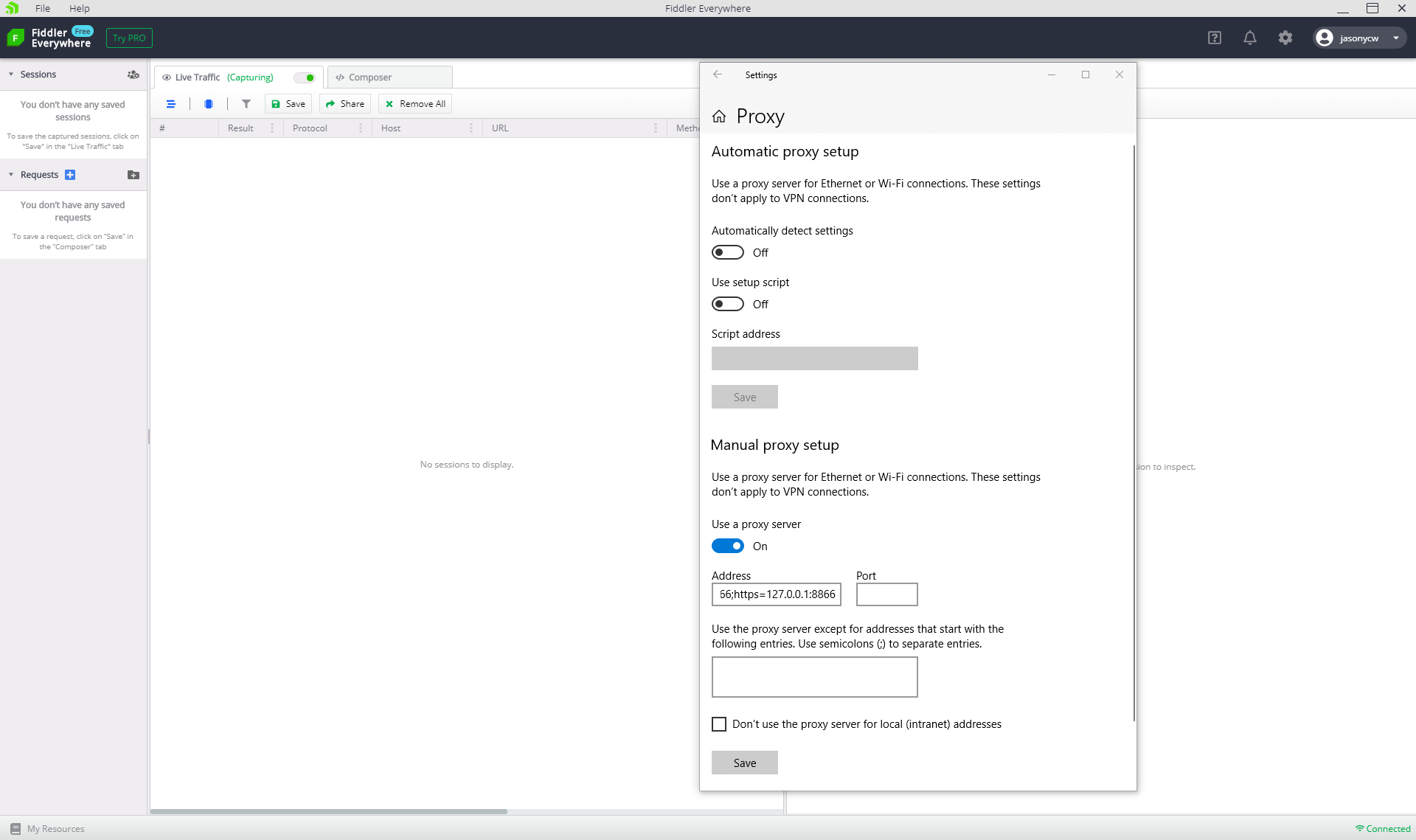This screenshot has width=1416, height=840.
Task: Create a new requests folder
Action: pos(133,175)
